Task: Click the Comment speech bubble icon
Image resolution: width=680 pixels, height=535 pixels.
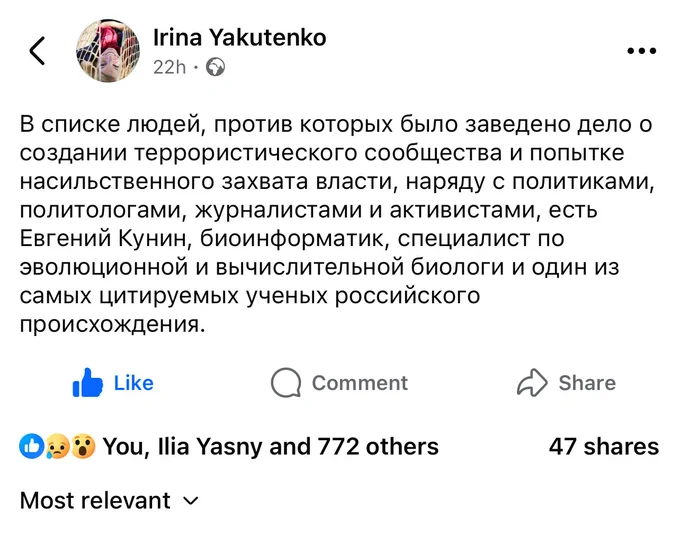Action: coord(286,383)
